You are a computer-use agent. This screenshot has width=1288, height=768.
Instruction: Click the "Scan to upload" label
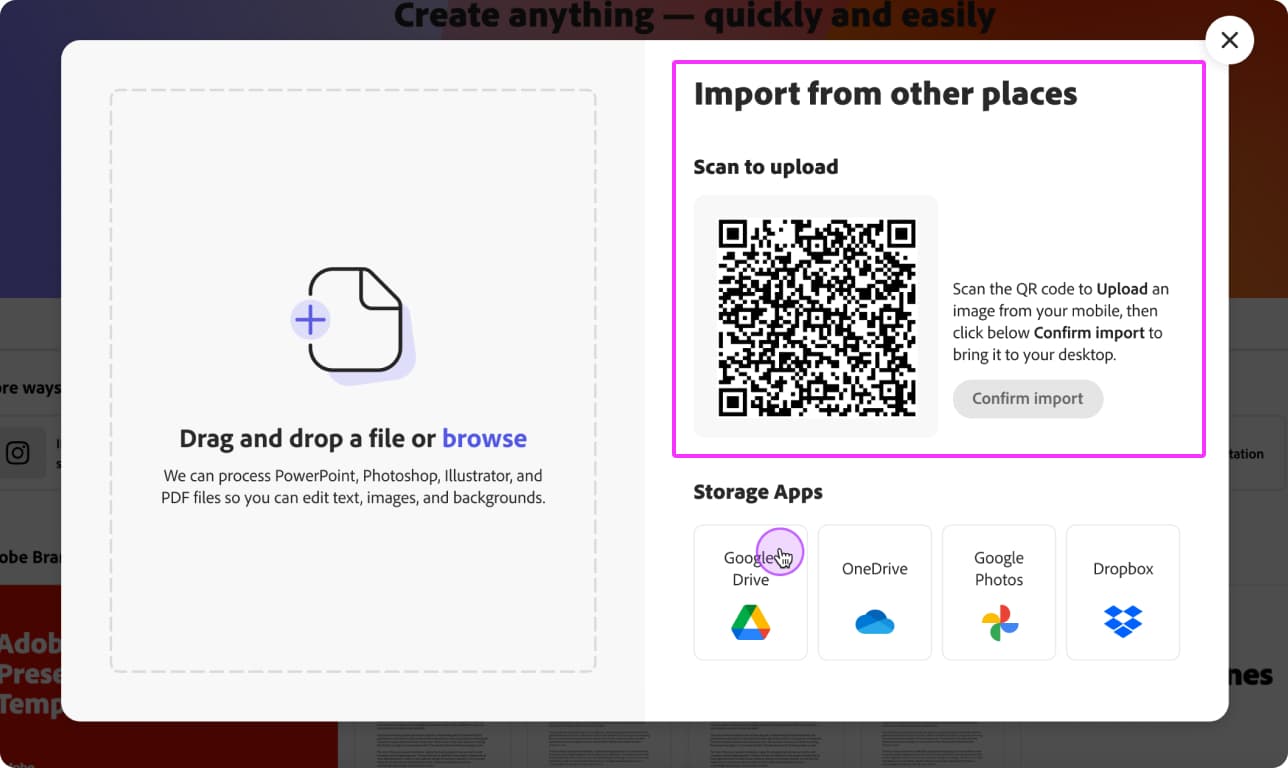pos(766,167)
